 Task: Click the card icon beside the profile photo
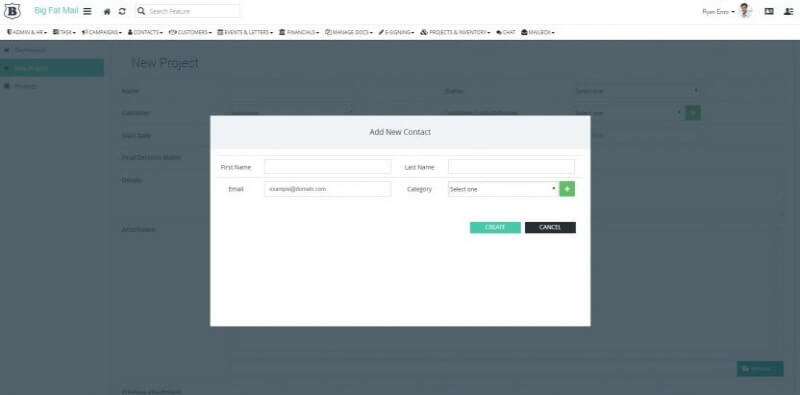coord(769,11)
